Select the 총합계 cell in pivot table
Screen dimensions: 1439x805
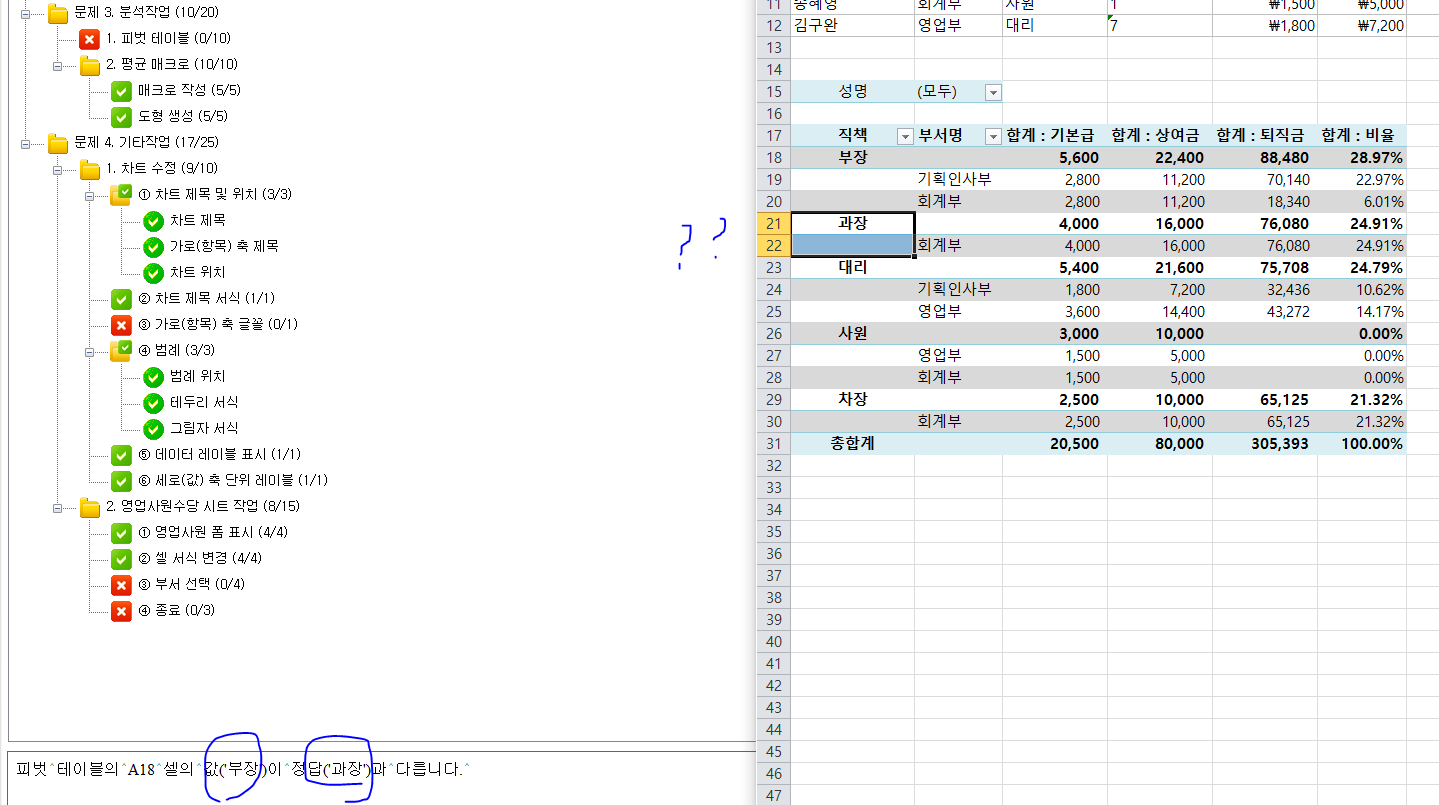pyautogui.click(x=852, y=443)
